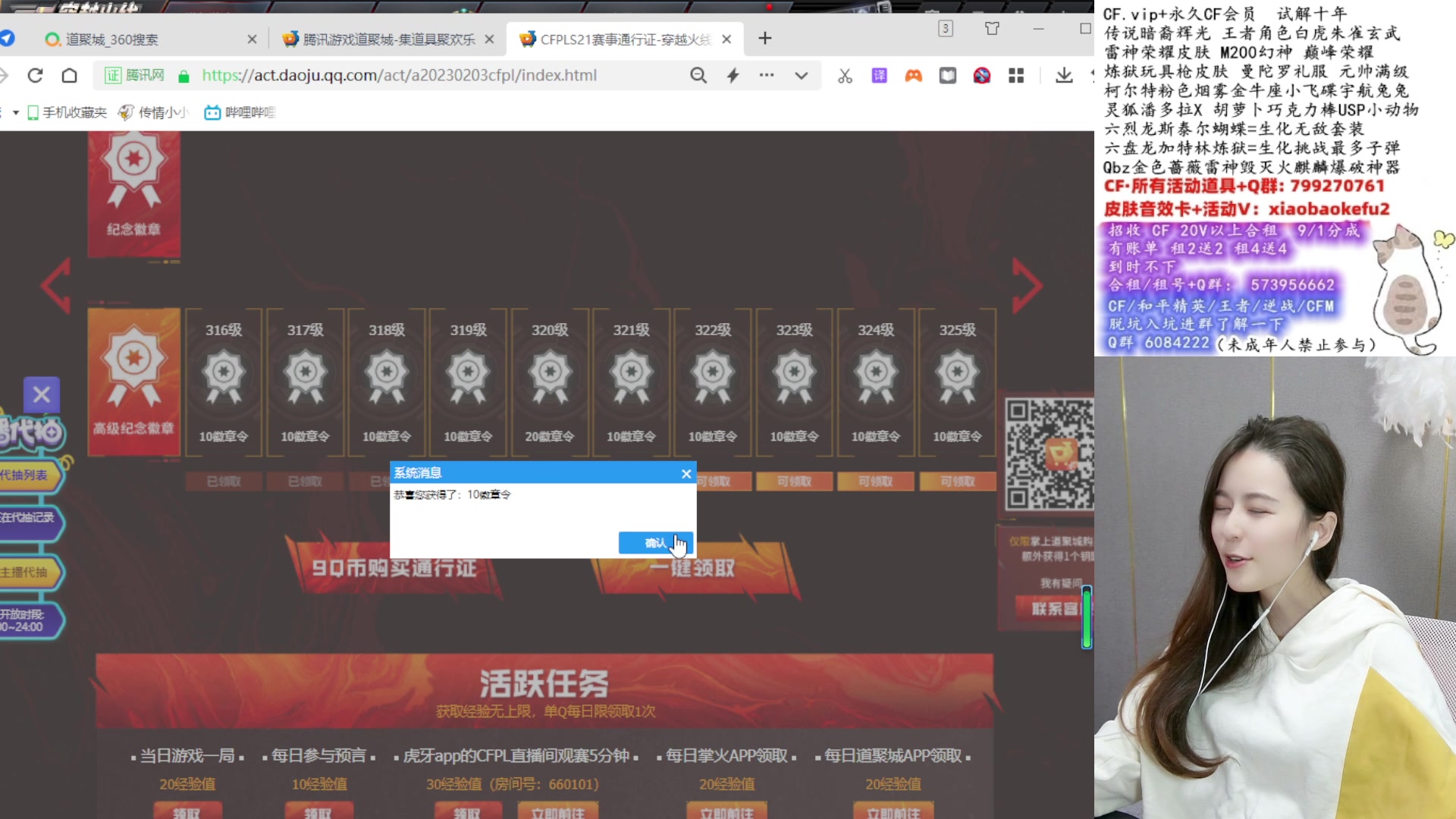This screenshot has width=1456, height=819.
Task: Click the tab counter box showing 3
Action: [x=945, y=29]
